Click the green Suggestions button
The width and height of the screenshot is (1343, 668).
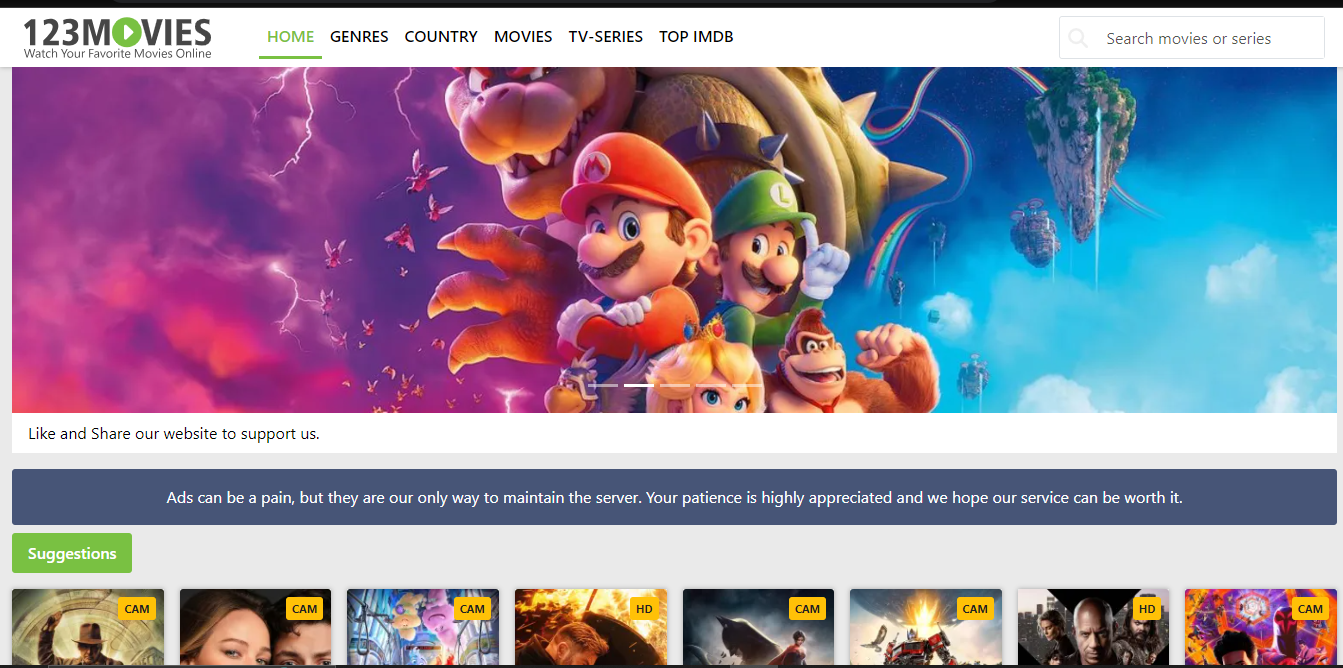click(72, 553)
